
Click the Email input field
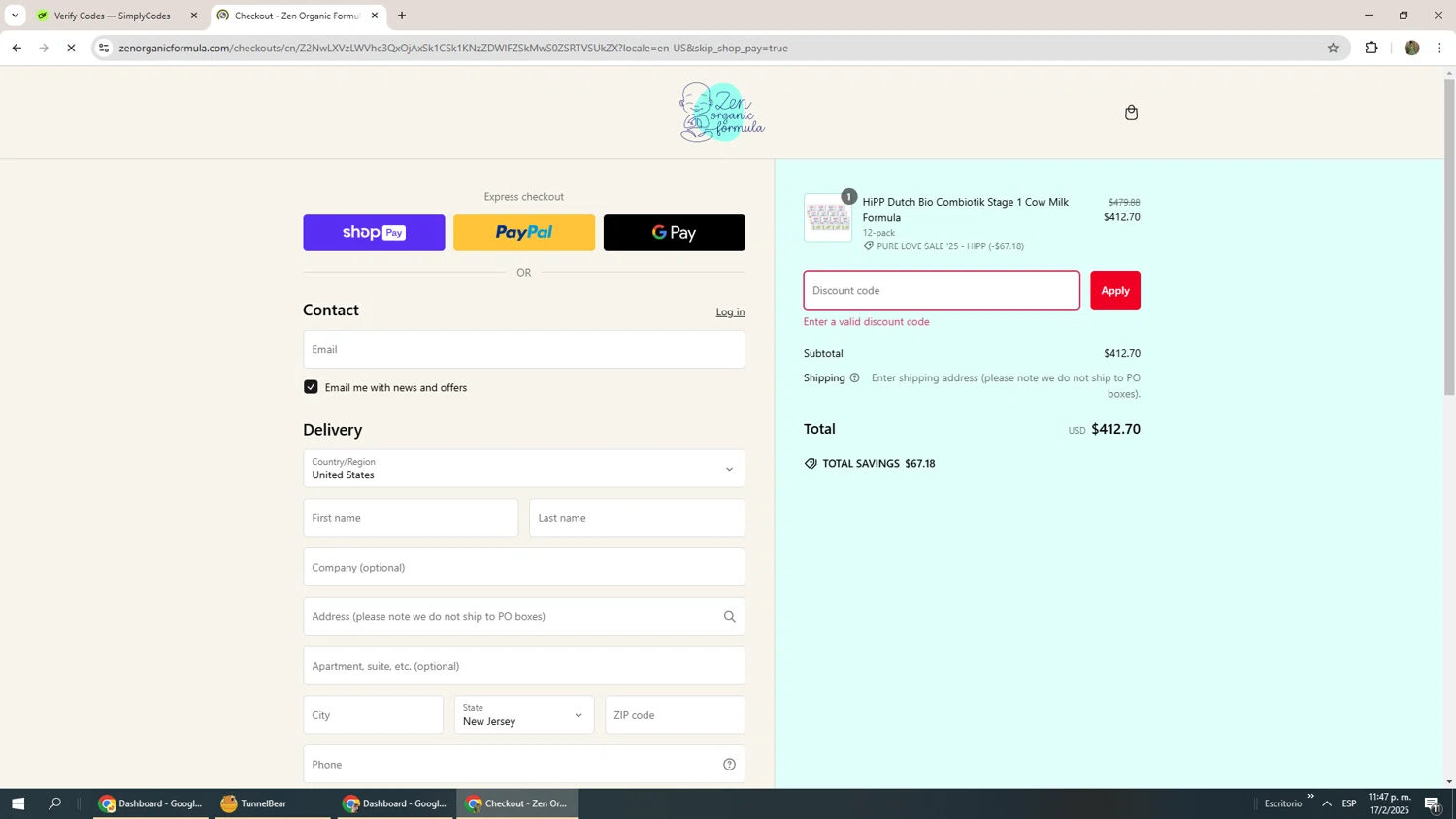[x=524, y=349]
